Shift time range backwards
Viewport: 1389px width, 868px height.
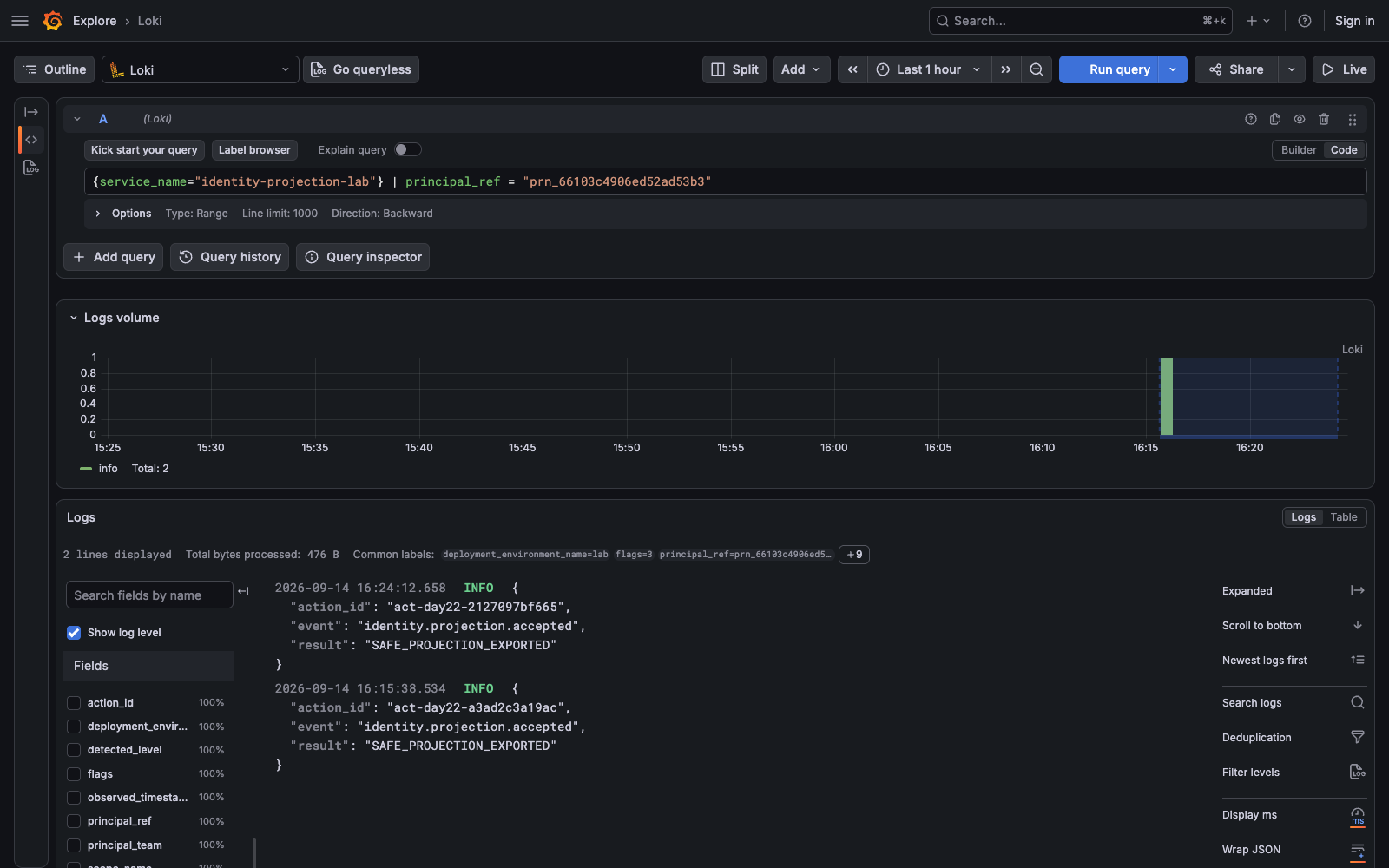click(852, 69)
